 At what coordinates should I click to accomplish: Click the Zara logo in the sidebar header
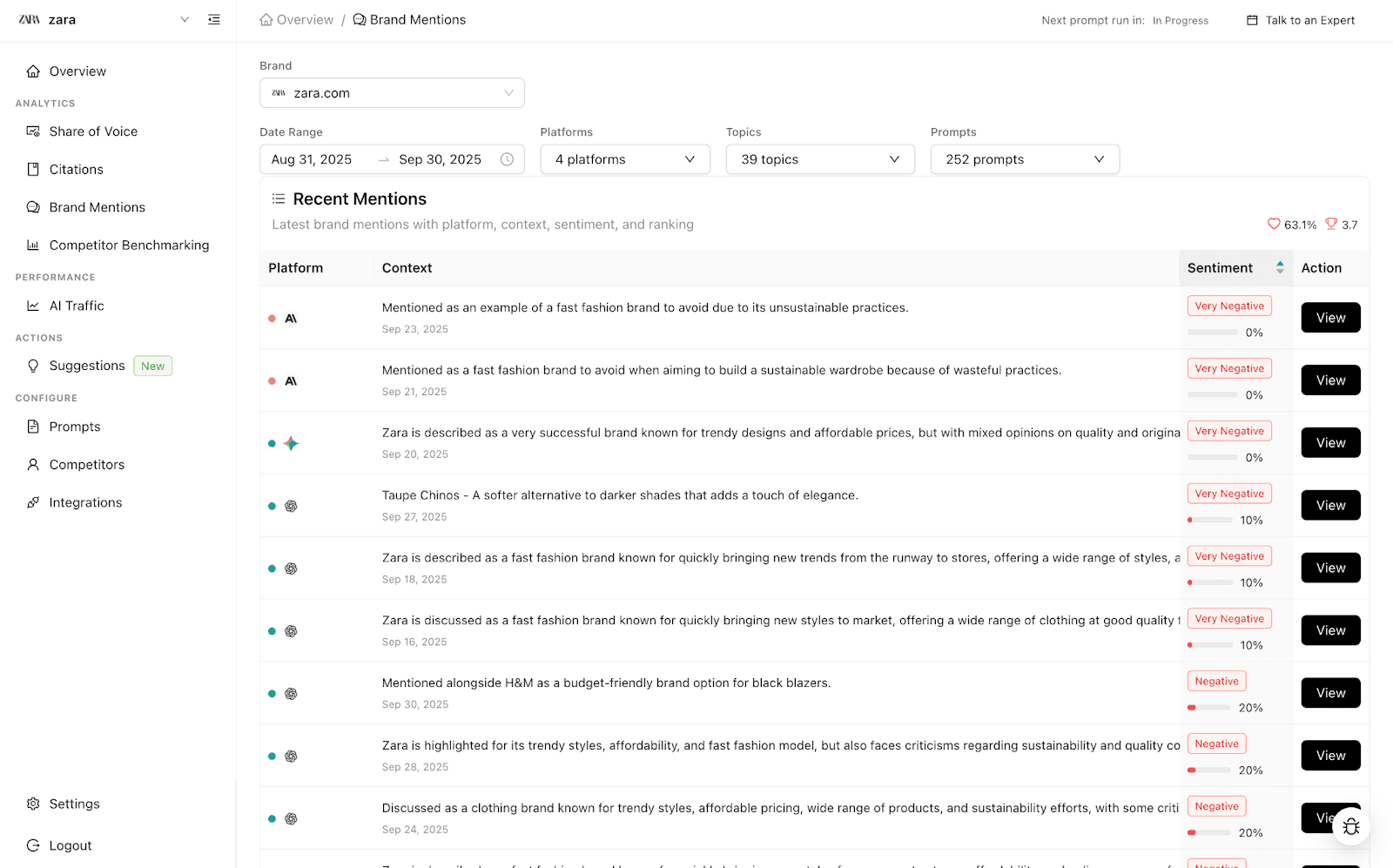click(30, 19)
